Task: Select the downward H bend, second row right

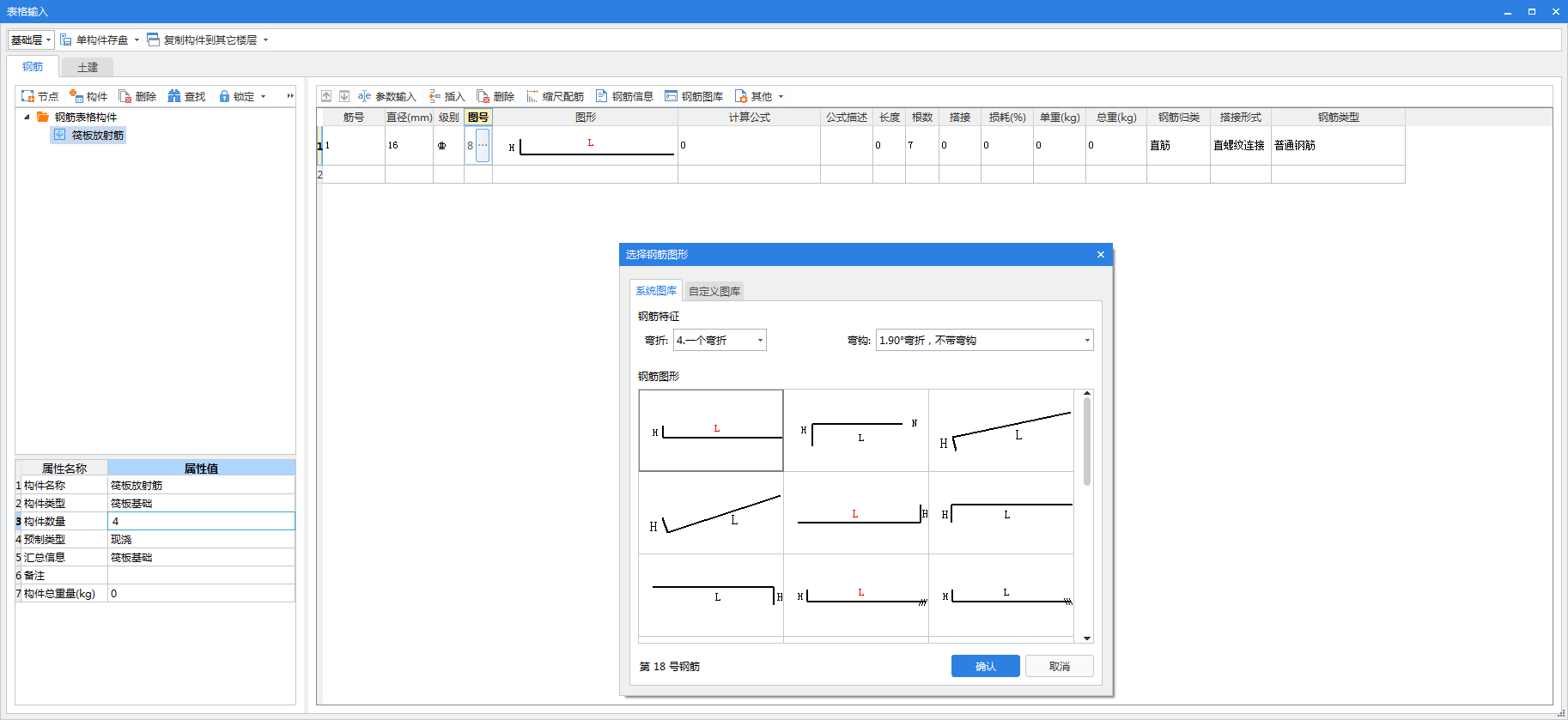Action: pyautogui.click(x=1001, y=513)
